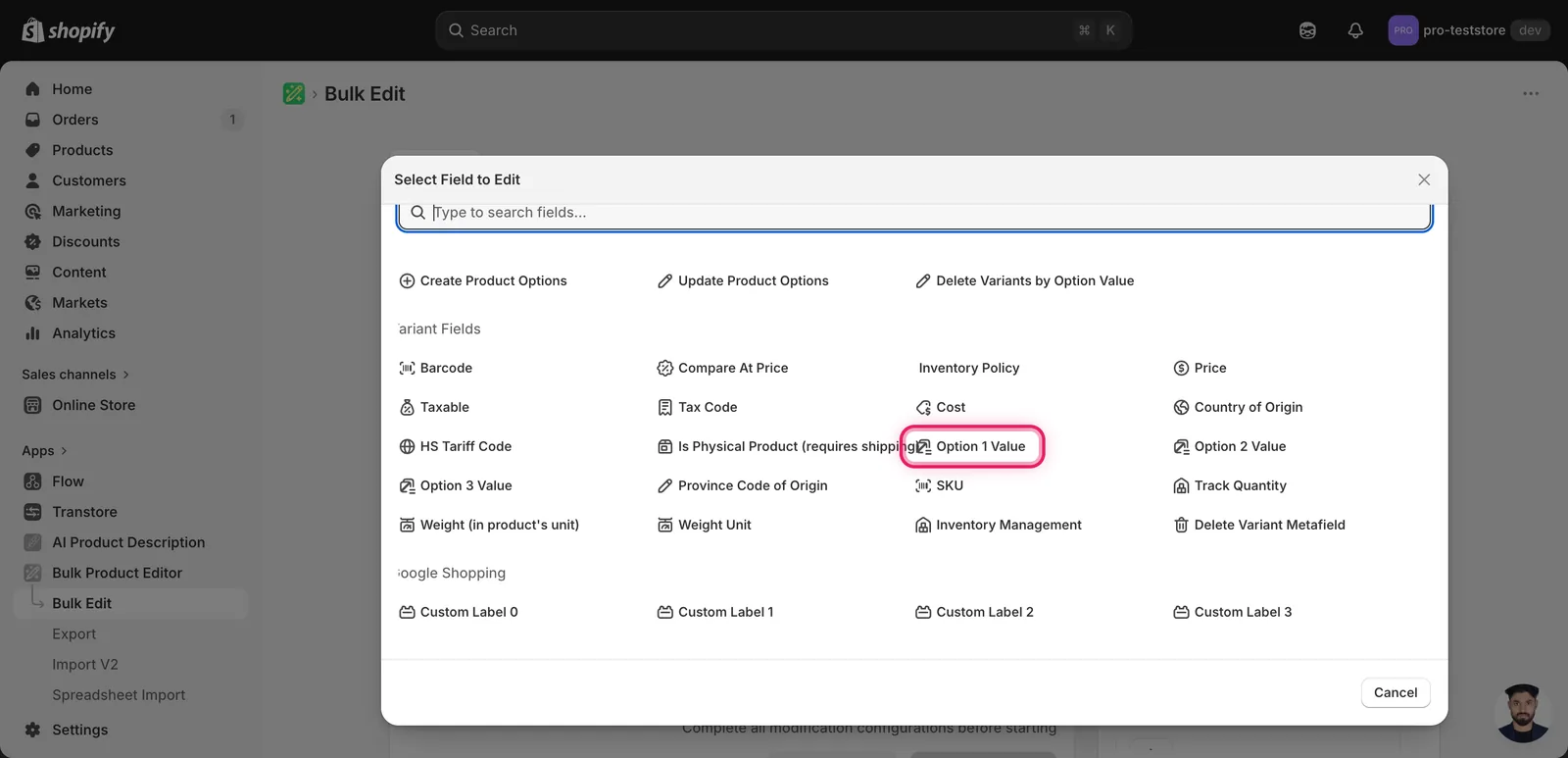Open the Sidekick assistant icon in top bar
Image resolution: width=1568 pixels, height=758 pixels.
click(x=1307, y=30)
